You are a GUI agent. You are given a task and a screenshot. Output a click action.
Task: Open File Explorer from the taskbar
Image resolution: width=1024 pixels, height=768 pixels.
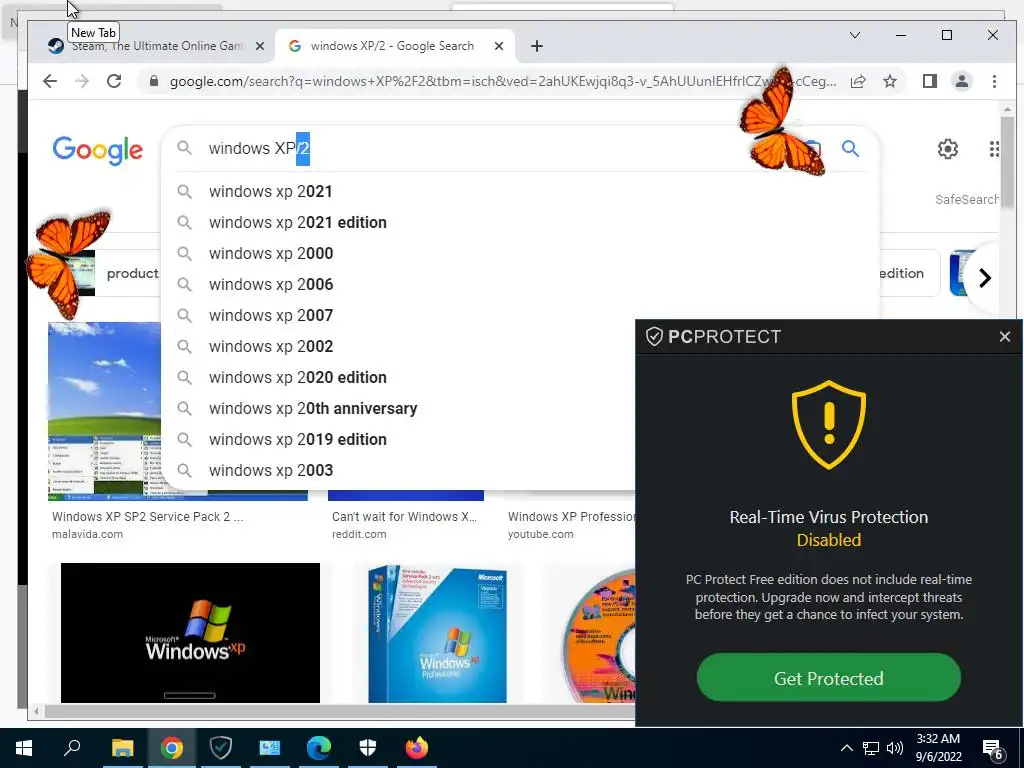tap(122, 748)
